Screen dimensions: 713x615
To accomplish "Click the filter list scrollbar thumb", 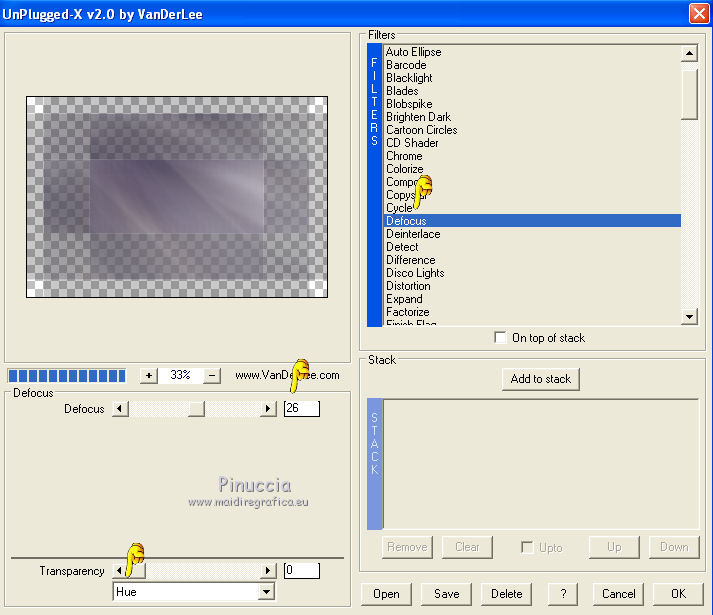I will coord(689,94).
